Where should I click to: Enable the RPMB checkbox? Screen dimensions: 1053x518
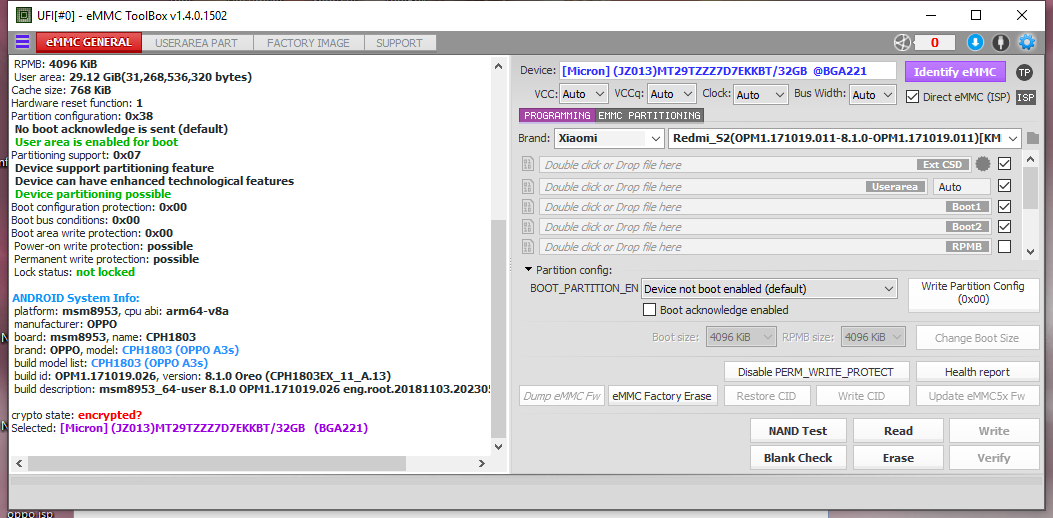pyautogui.click(x=1005, y=247)
